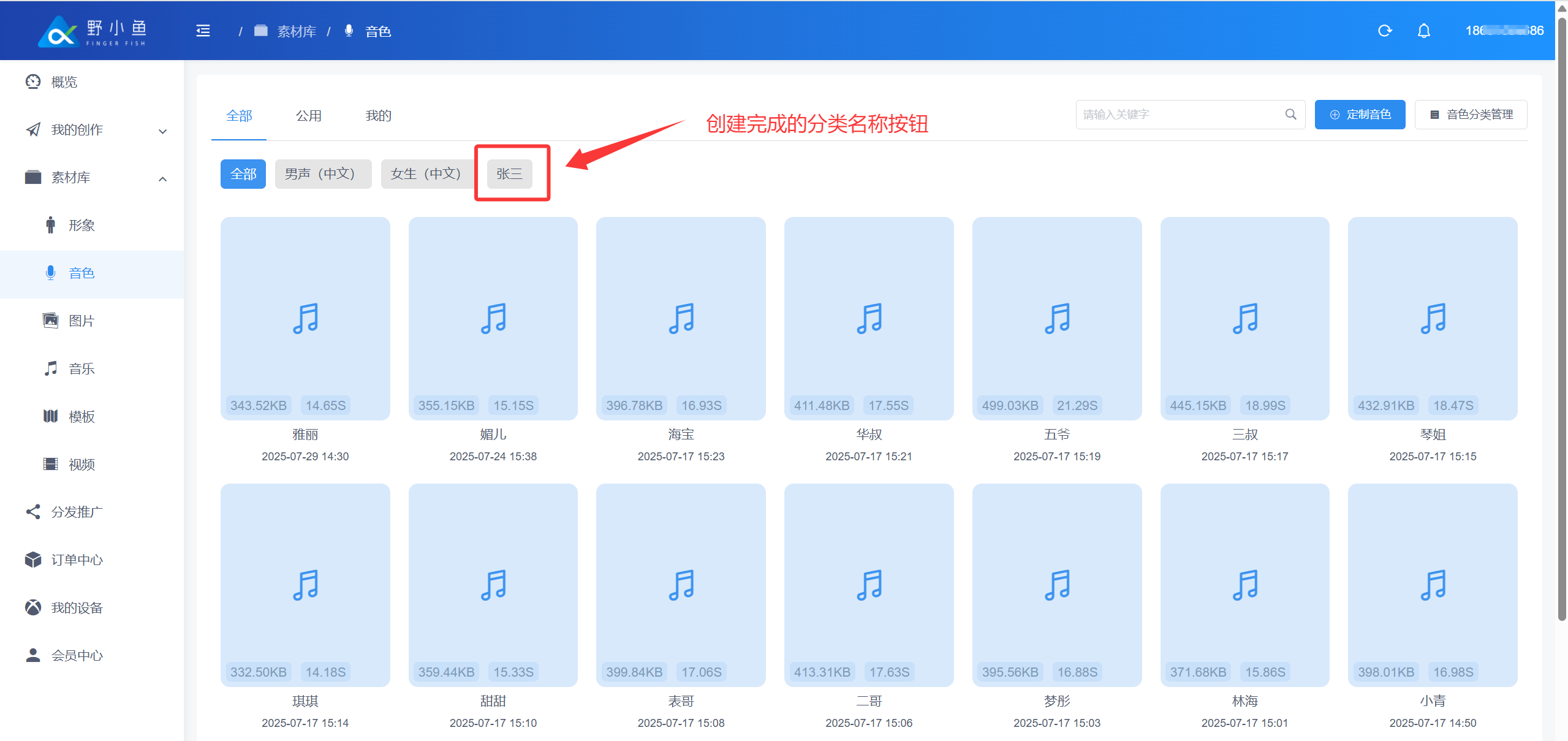Collapse the 素材库 menu chevron
The image size is (1568, 741).
pyautogui.click(x=162, y=178)
